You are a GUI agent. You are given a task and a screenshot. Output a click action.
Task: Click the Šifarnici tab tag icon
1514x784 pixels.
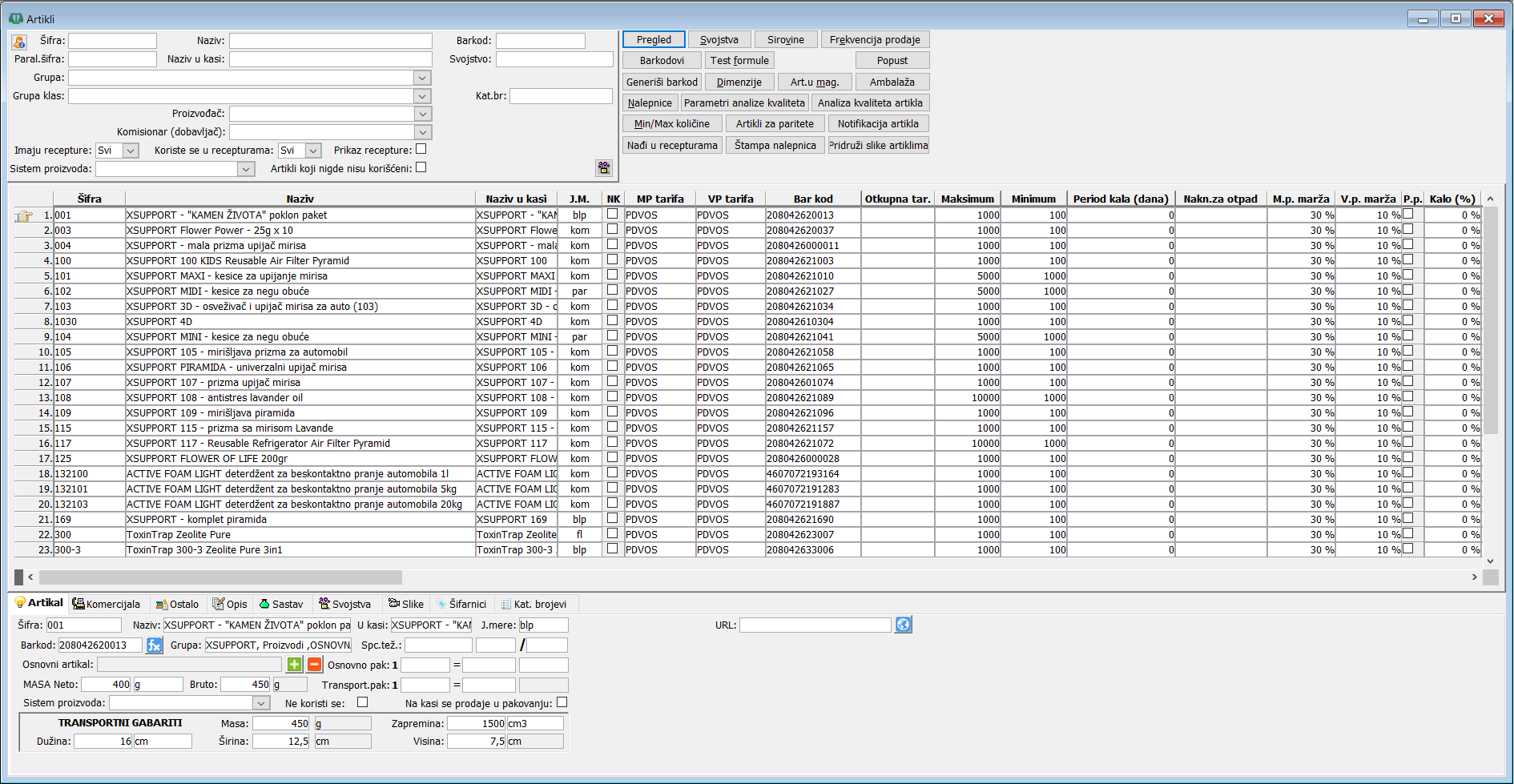tap(441, 604)
